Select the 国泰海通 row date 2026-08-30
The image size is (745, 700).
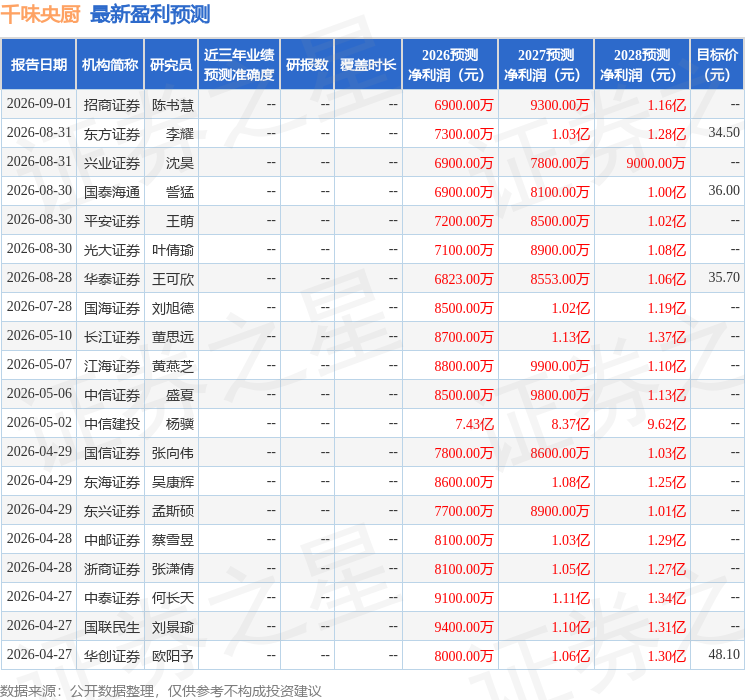click(39, 191)
